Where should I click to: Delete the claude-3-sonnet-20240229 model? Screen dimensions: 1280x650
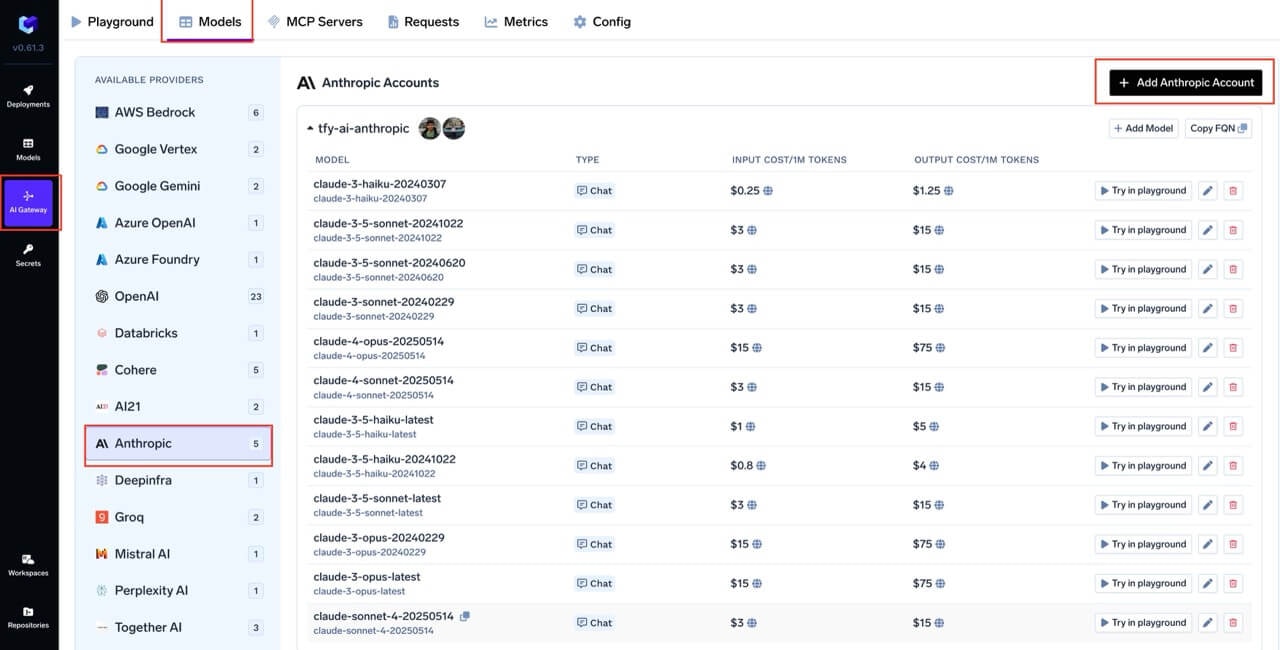1233,308
